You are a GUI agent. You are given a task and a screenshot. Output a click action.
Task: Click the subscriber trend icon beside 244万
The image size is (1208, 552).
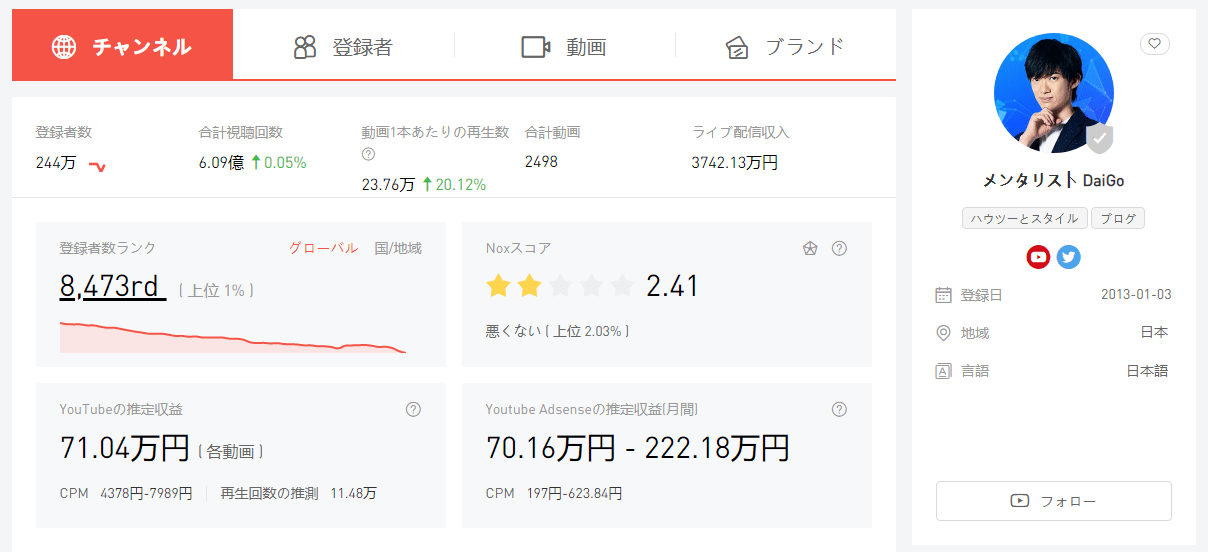coord(97,165)
